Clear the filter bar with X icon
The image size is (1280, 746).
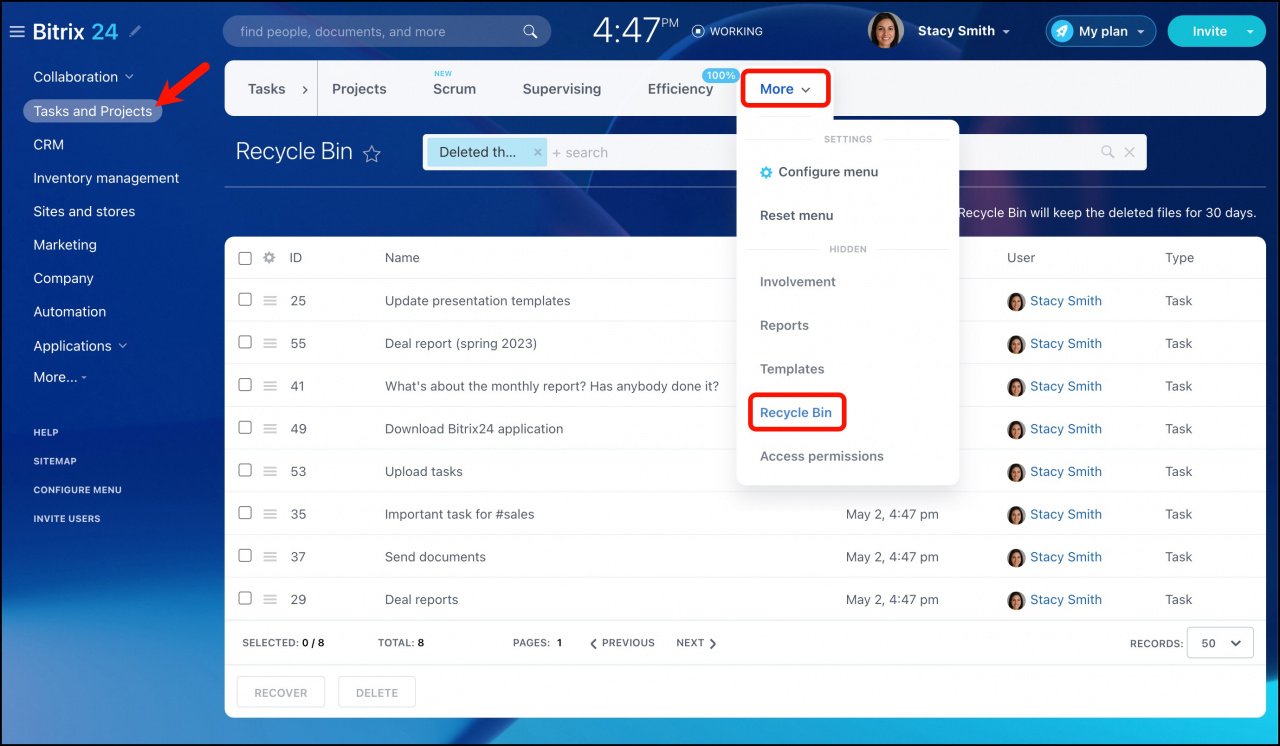click(1129, 152)
